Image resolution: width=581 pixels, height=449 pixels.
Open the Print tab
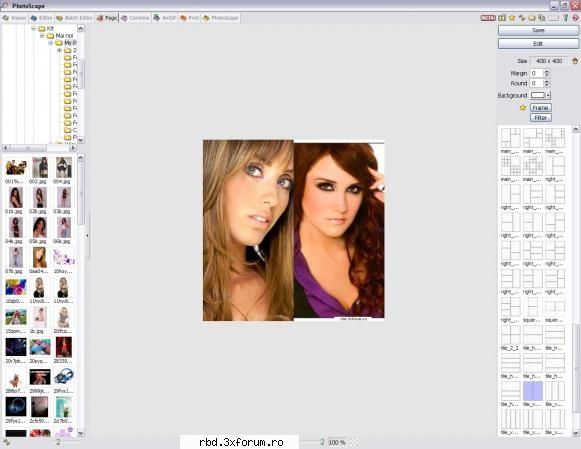[189, 18]
